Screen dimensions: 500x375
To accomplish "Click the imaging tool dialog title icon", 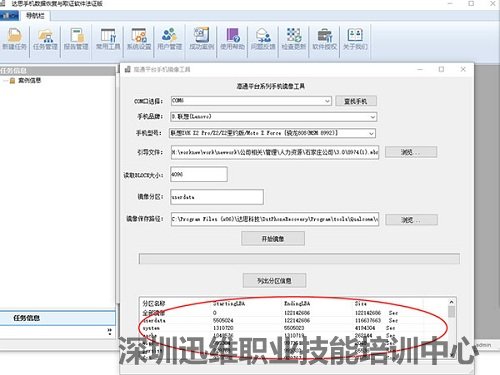I will pos(127,69).
